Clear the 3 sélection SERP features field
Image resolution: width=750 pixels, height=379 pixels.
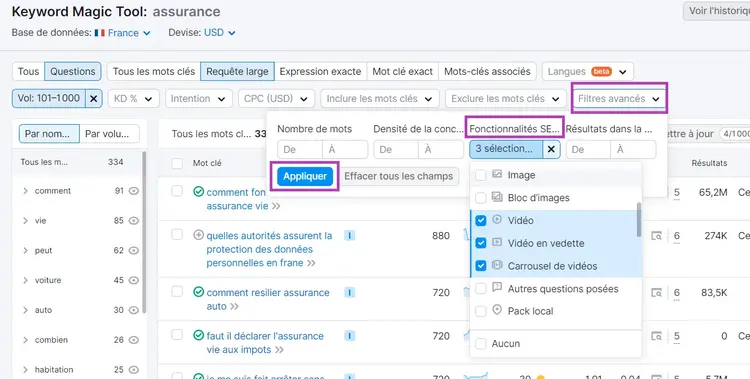(x=551, y=149)
